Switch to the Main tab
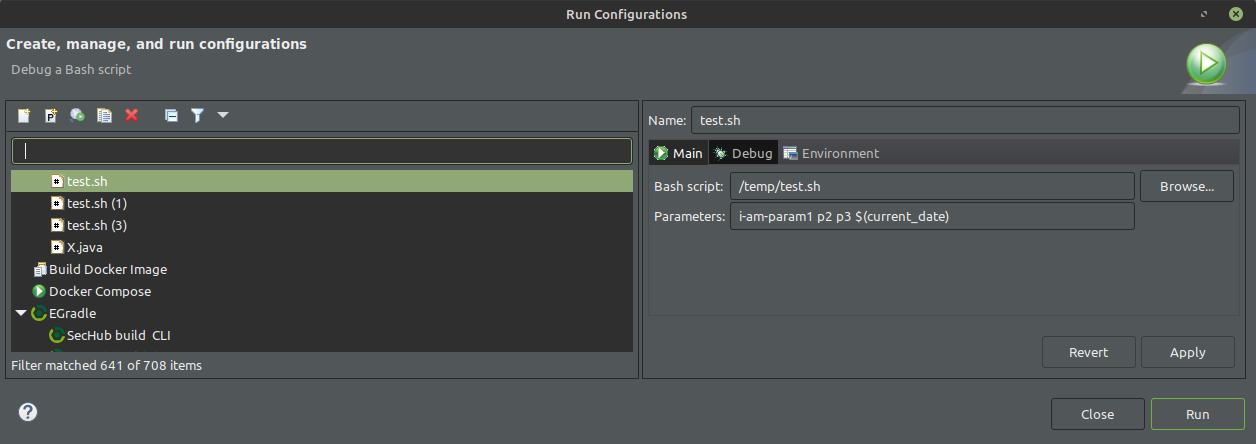Image resolution: width=1256 pixels, height=444 pixels. coord(678,153)
